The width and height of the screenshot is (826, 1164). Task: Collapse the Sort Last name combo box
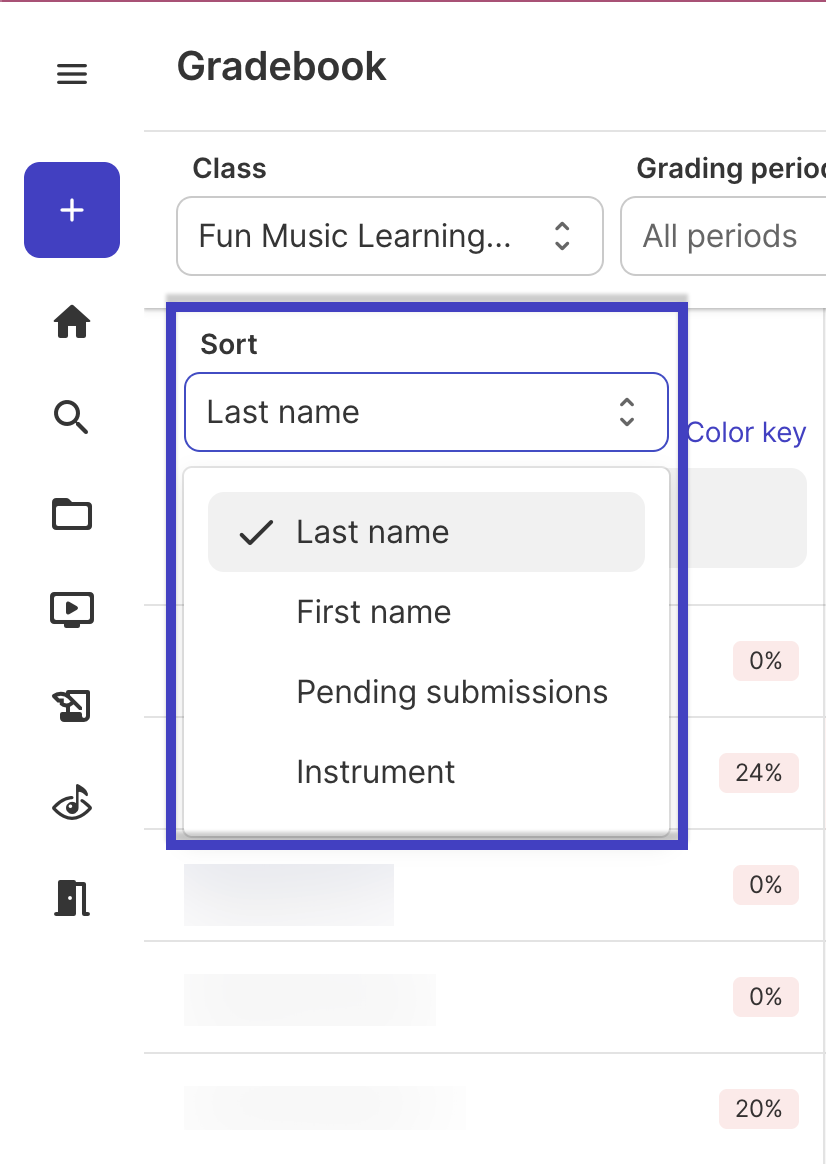tap(426, 412)
